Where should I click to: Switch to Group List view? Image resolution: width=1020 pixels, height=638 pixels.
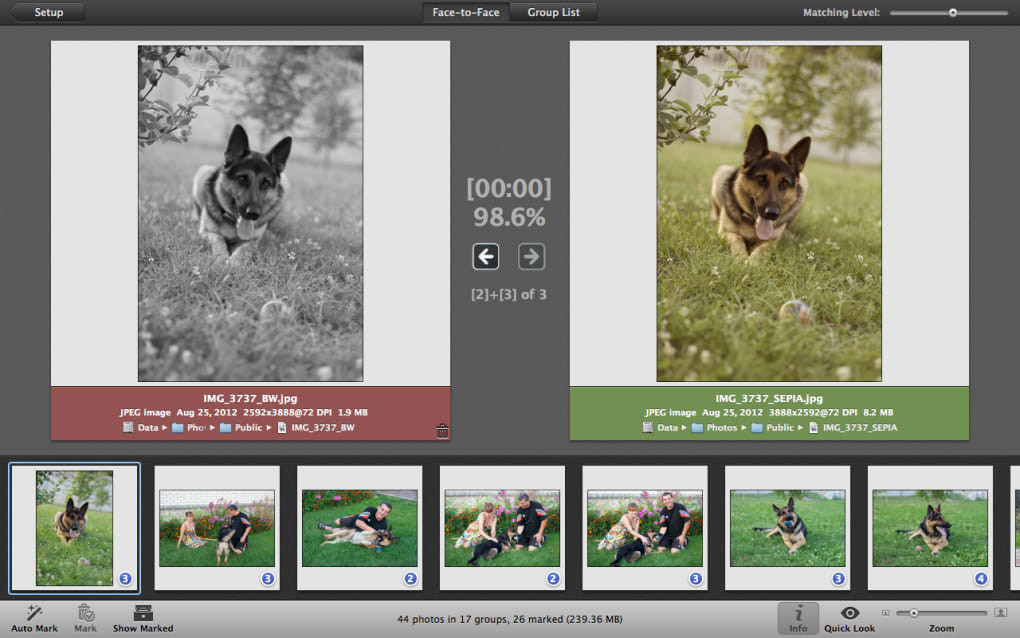[x=553, y=12]
